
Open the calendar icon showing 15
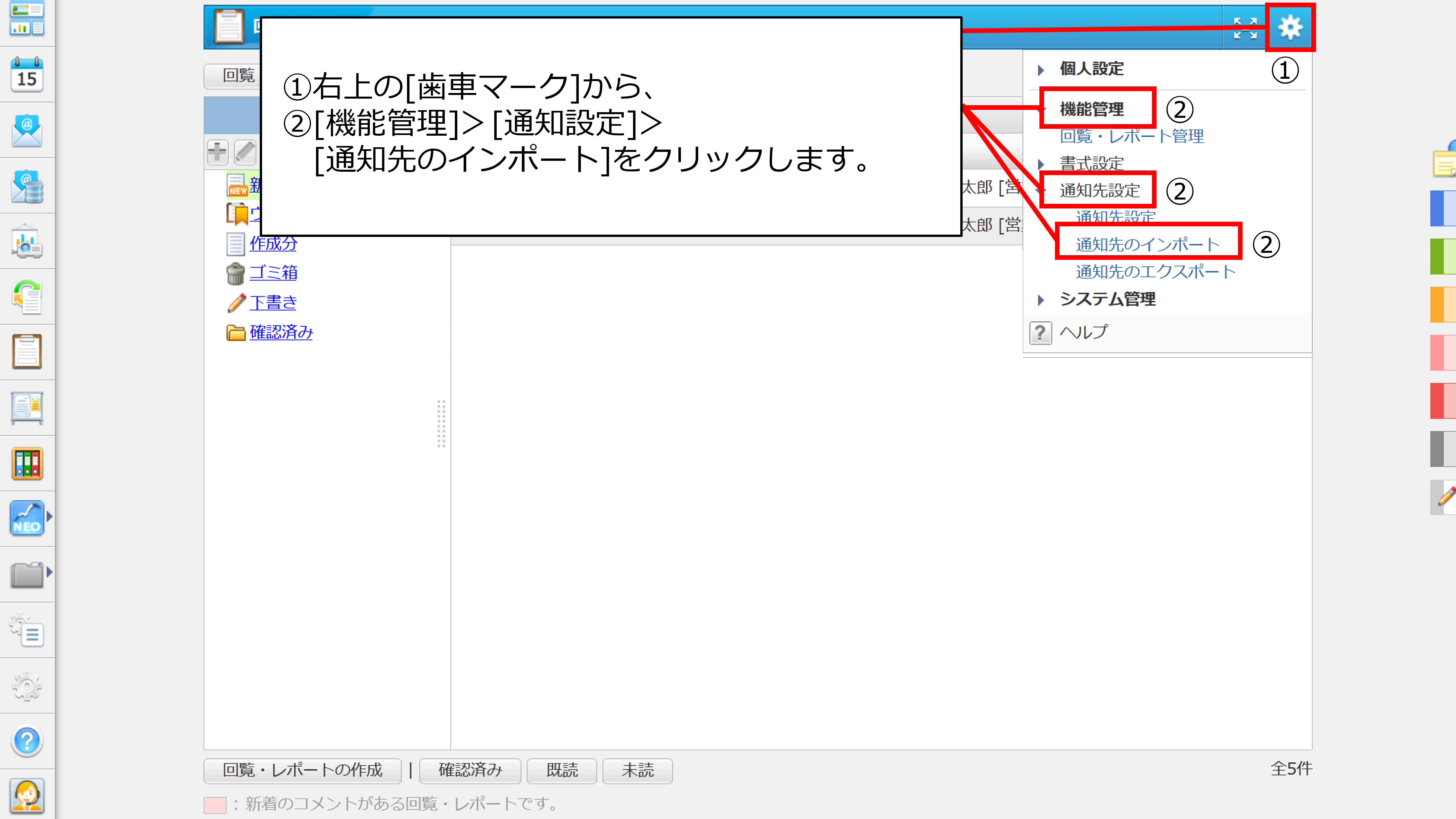[x=26, y=74]
